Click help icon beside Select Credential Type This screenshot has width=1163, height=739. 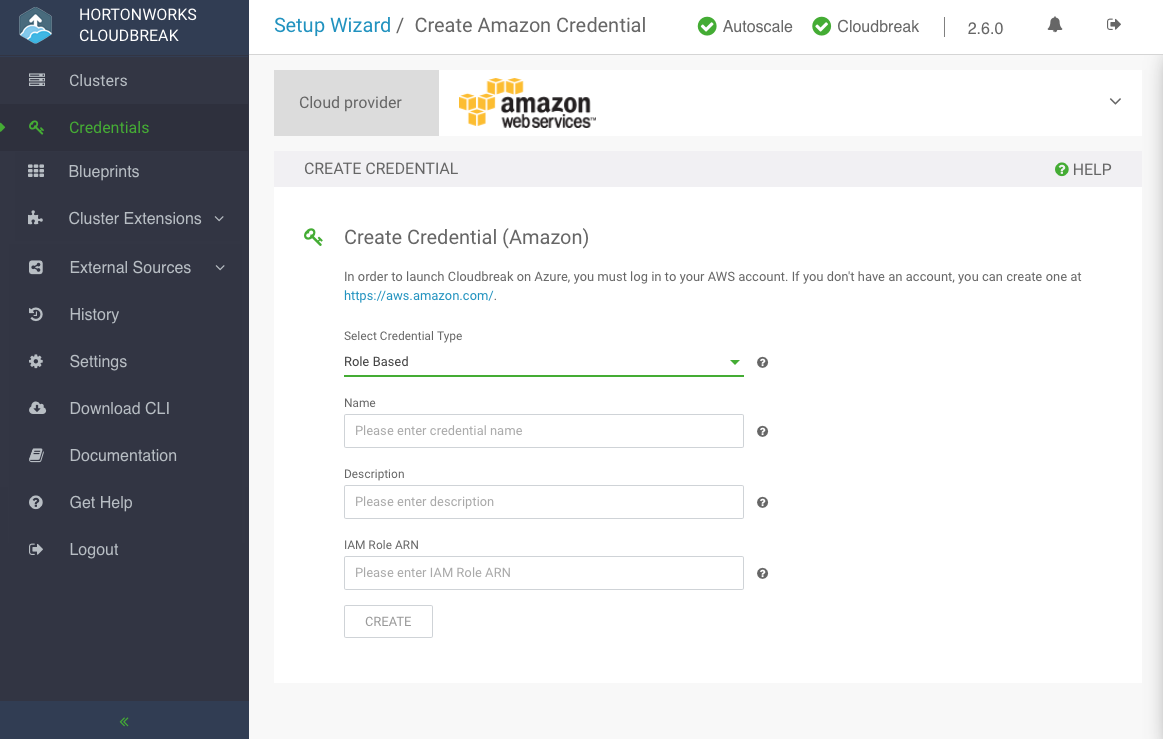coord(762,363)
